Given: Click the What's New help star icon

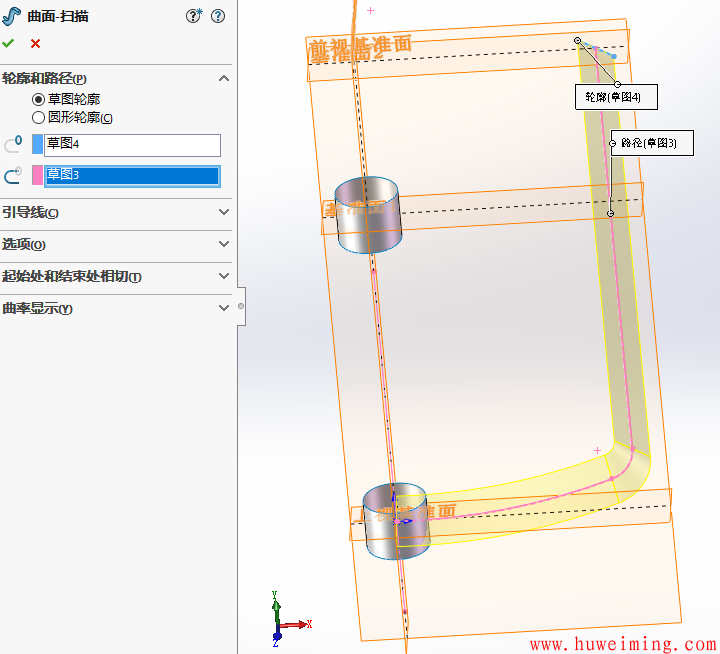Looking at the screenshot, I should [x=194, y=16].
